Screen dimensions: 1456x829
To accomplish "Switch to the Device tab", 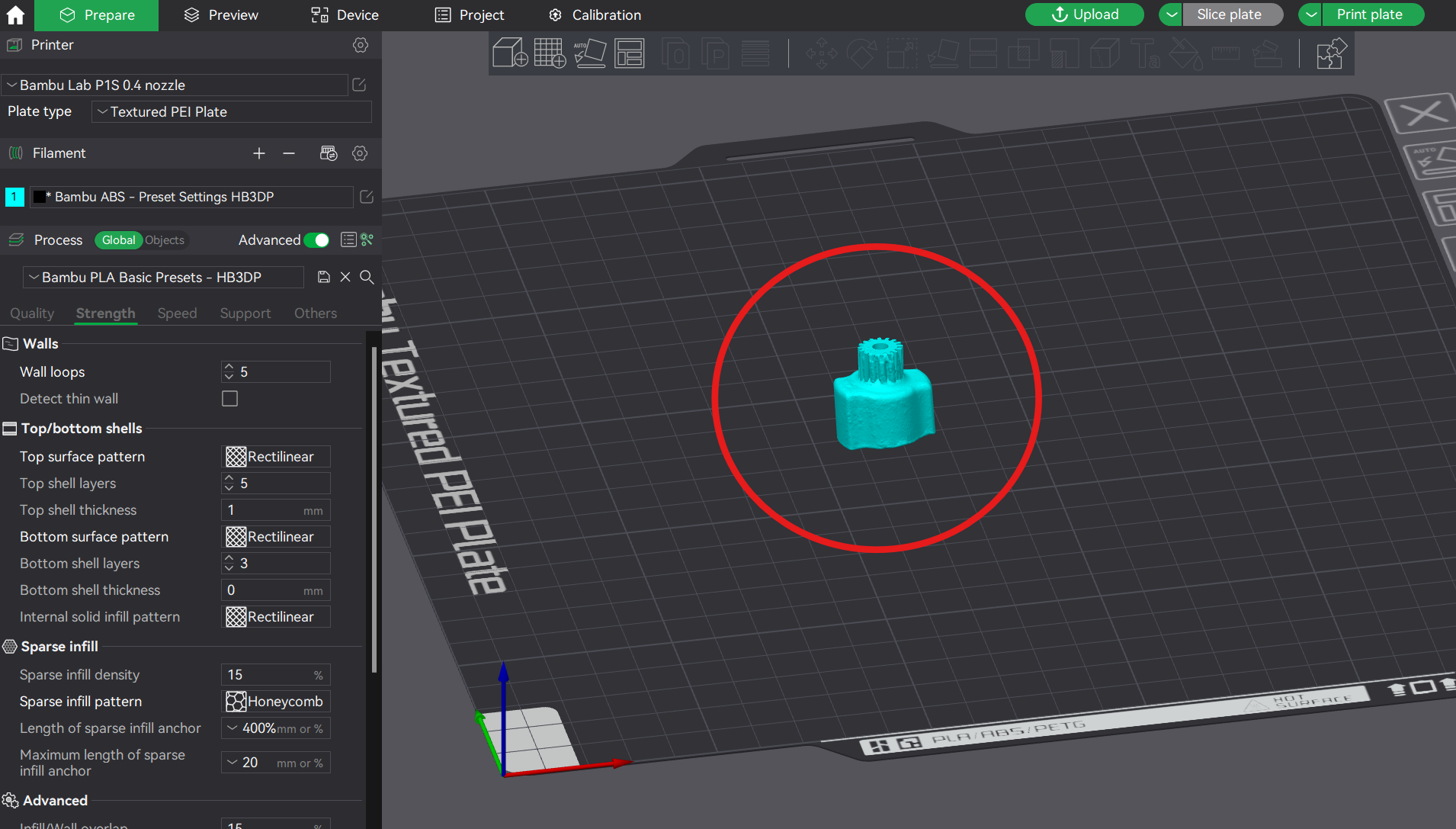I will tap(345, 15).
